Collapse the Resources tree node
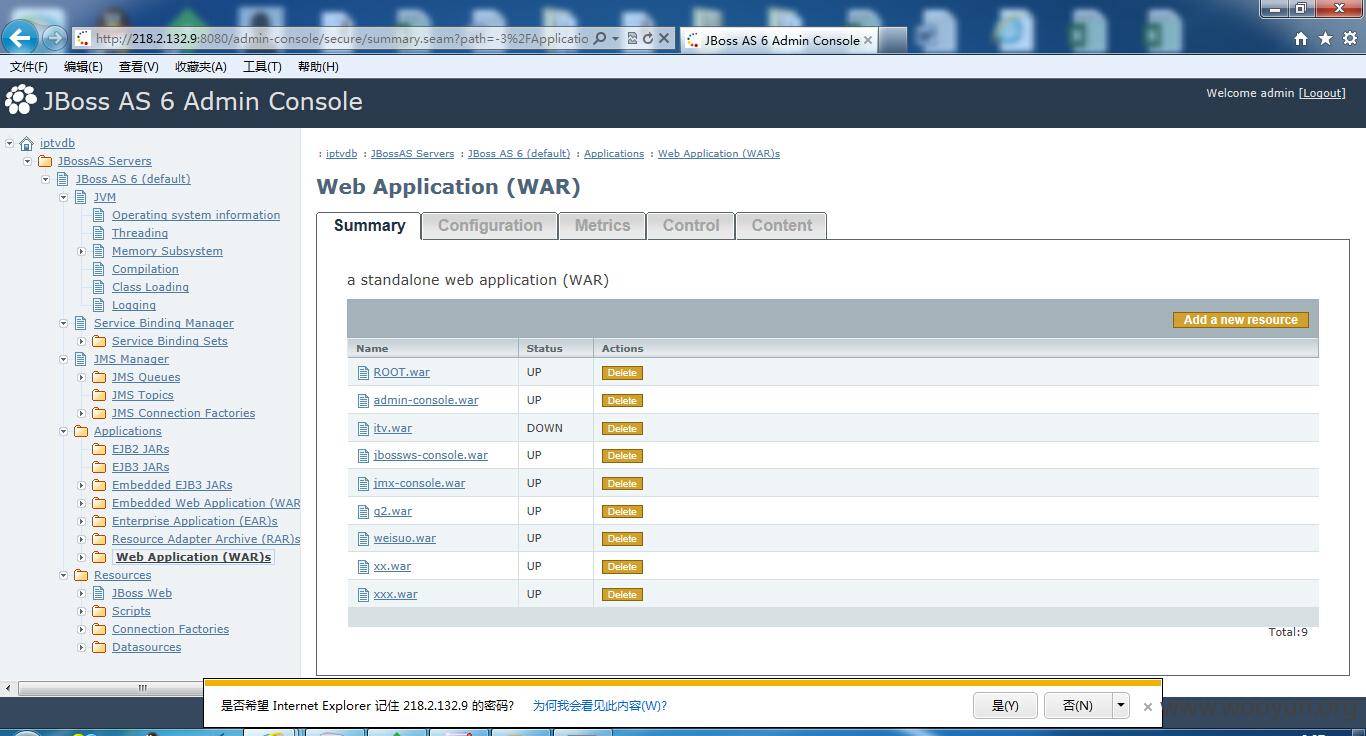This screenshot has width=1366, height=736. click(x=64, y=575)
